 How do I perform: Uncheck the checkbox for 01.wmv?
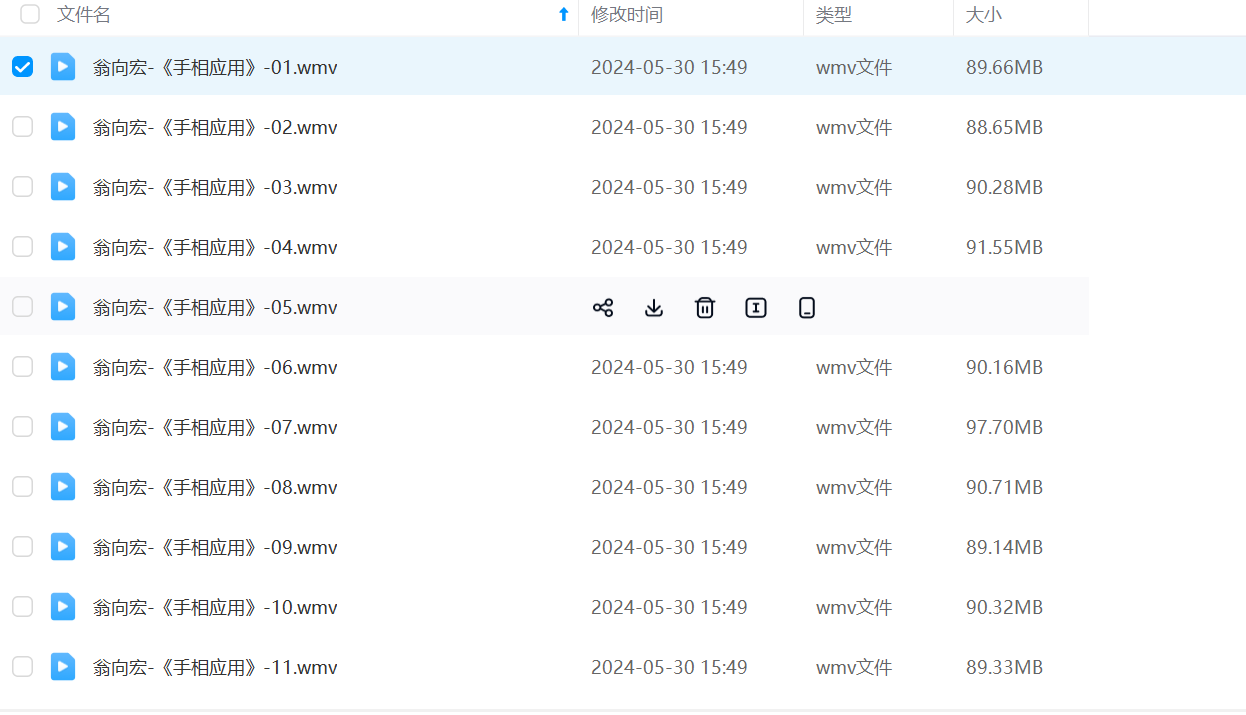pyautogui.click(x=22, y=67)
